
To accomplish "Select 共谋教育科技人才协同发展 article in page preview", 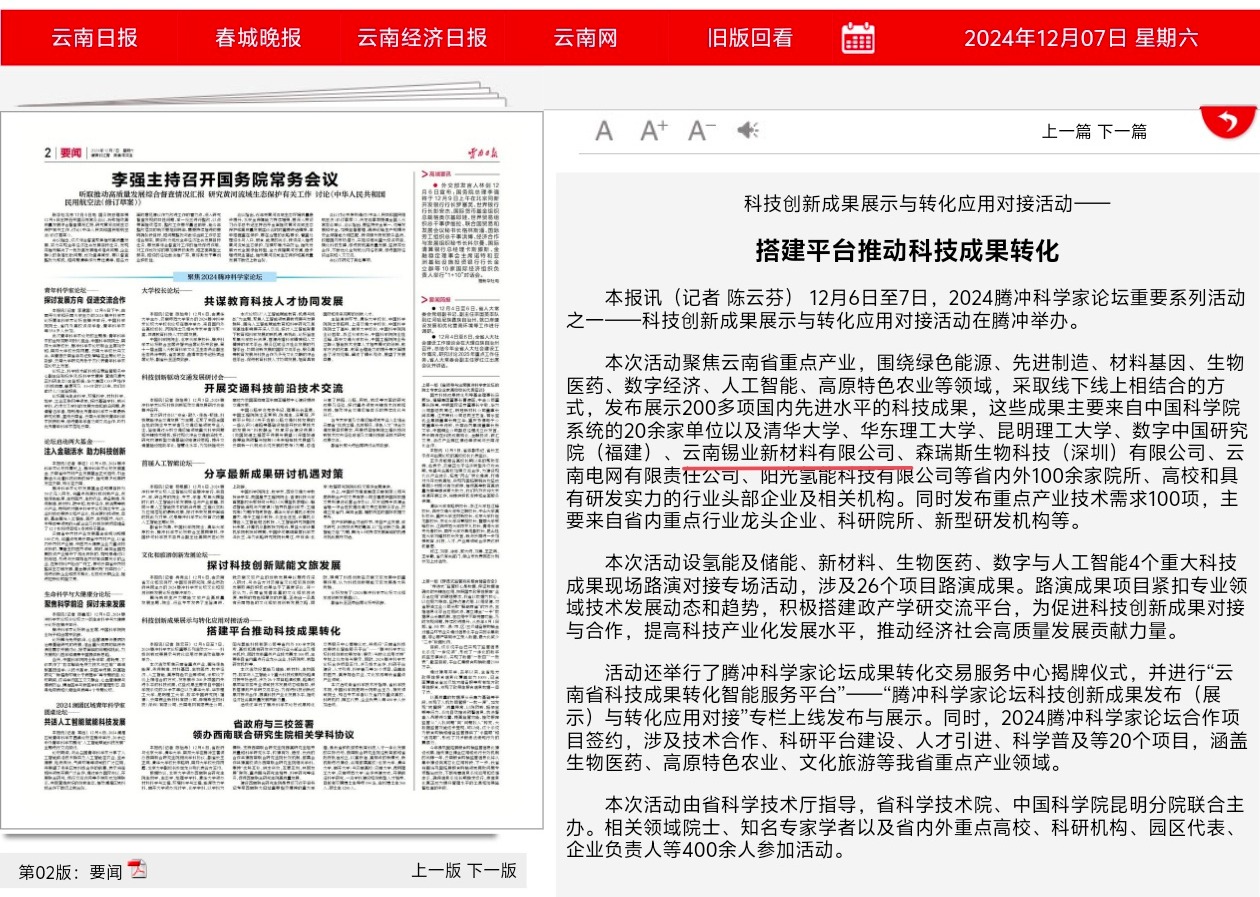I will click(273, 301).
